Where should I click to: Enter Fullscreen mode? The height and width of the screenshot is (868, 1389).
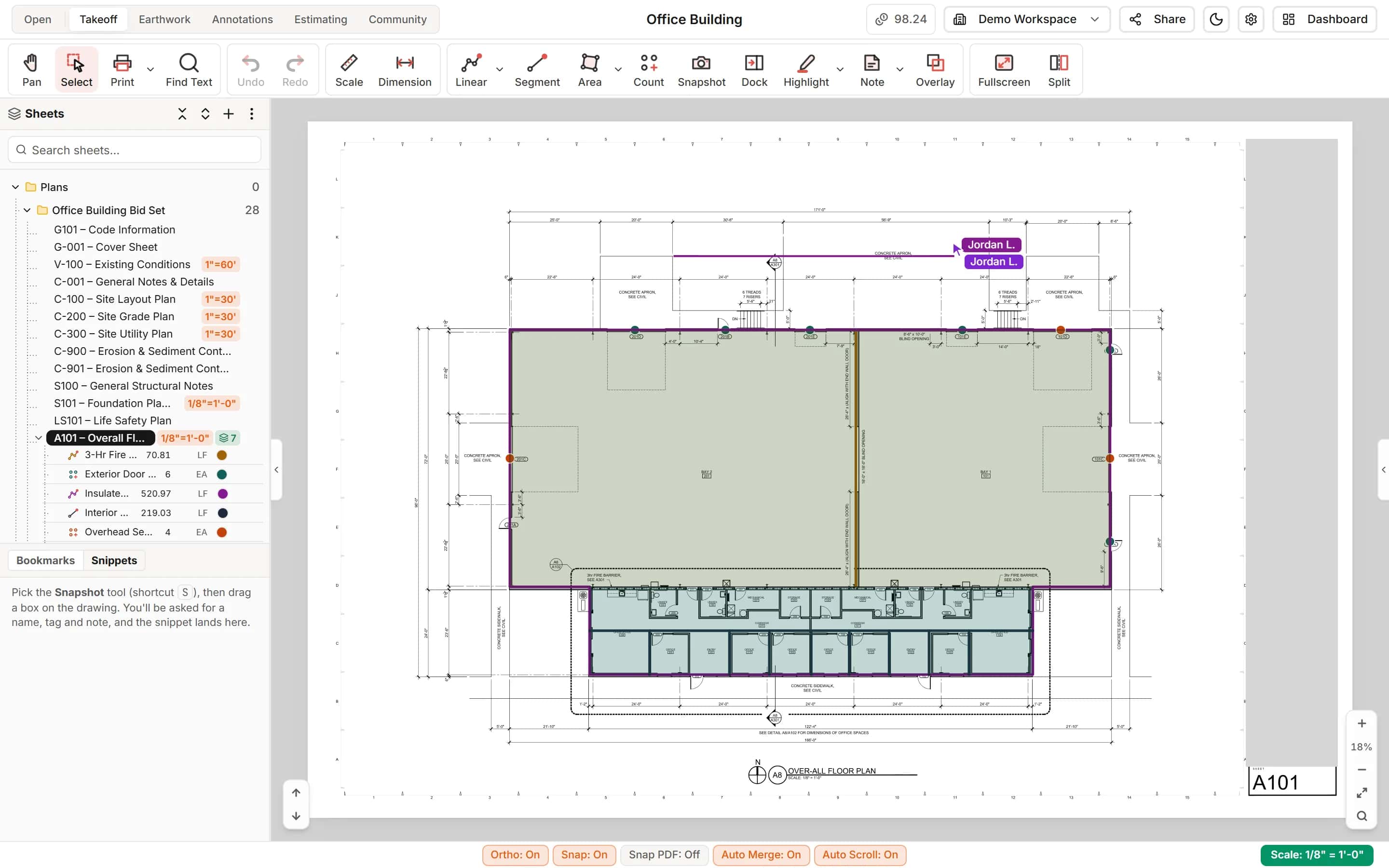tap(1004, 70)
